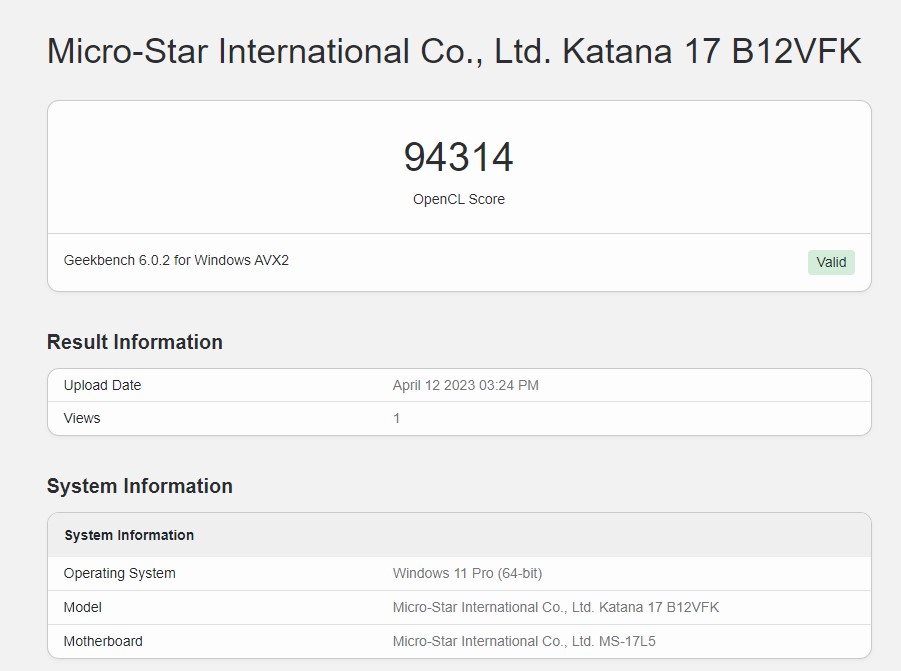
Task: Click the 94314 score number
Action: coord(458,158)
